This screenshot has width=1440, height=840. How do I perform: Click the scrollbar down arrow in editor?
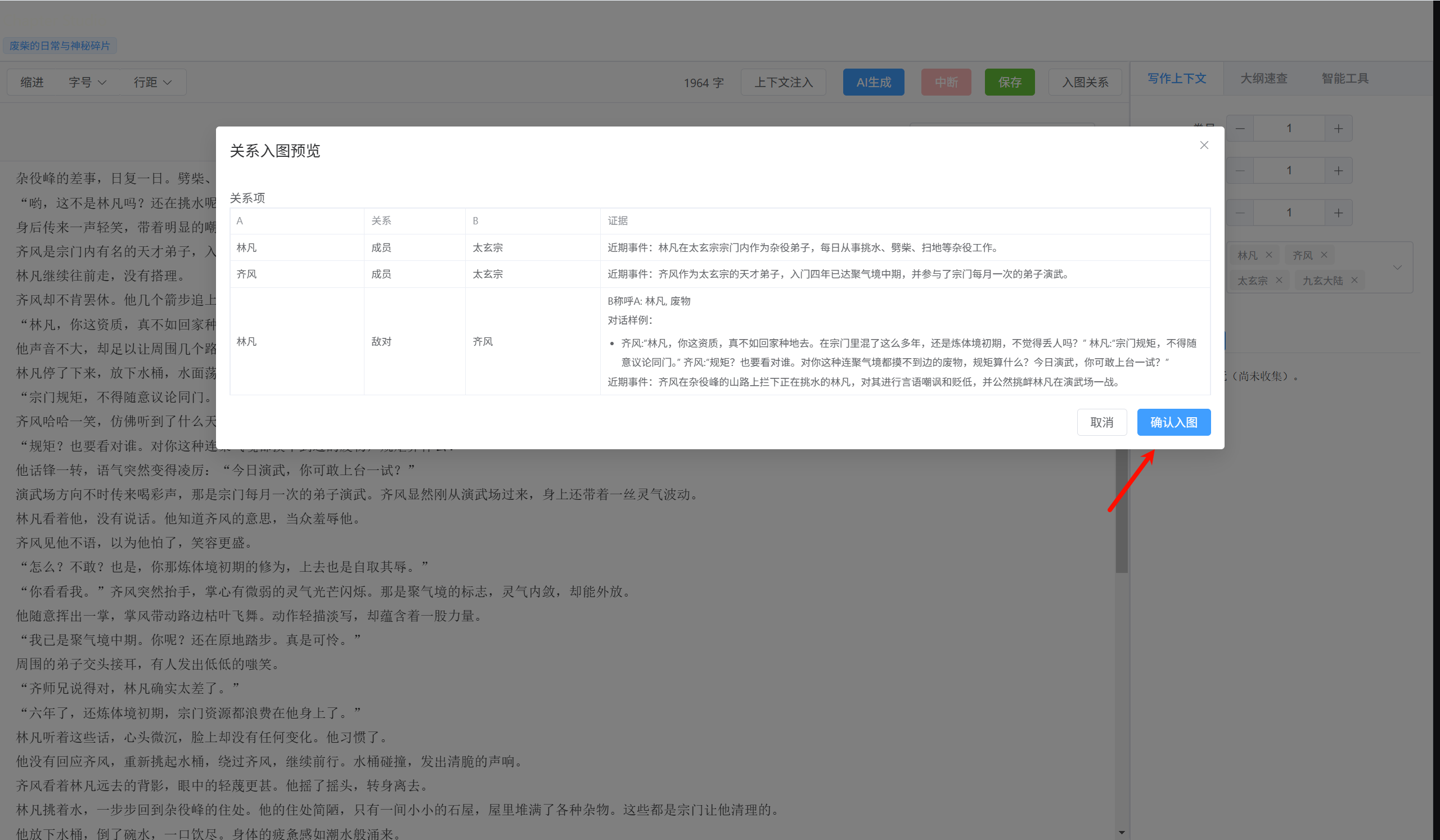click(x=1121, y=833)
